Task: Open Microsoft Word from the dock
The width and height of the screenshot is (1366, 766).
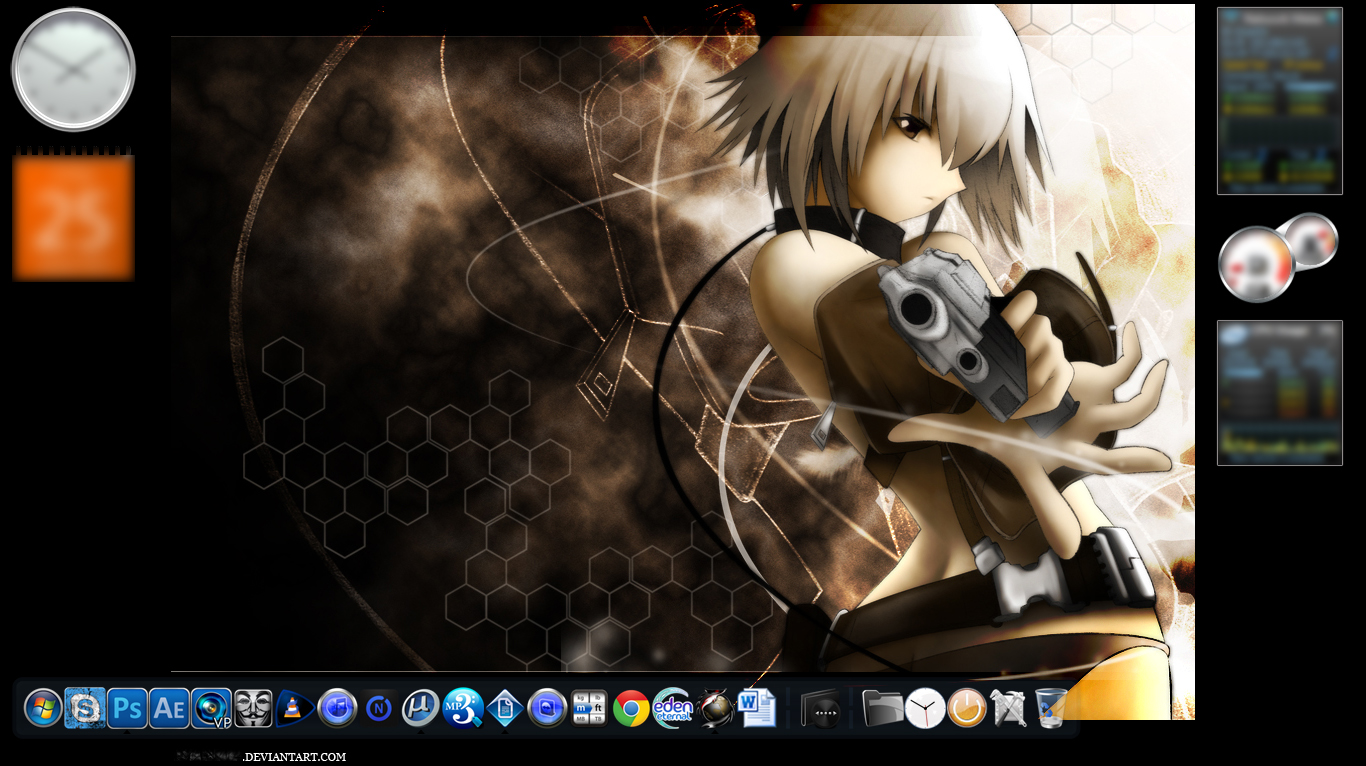Action: click(757, 708)
